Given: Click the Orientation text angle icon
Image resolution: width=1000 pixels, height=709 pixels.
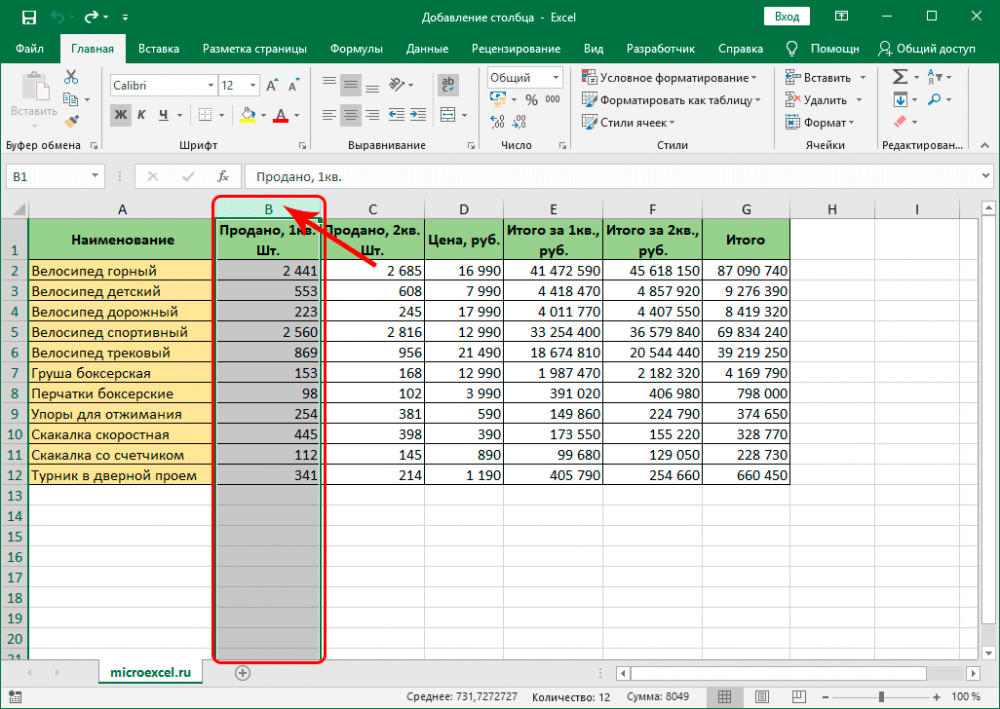Looking at the screenshot, I should pyautogui.click(x=397, y=84).
